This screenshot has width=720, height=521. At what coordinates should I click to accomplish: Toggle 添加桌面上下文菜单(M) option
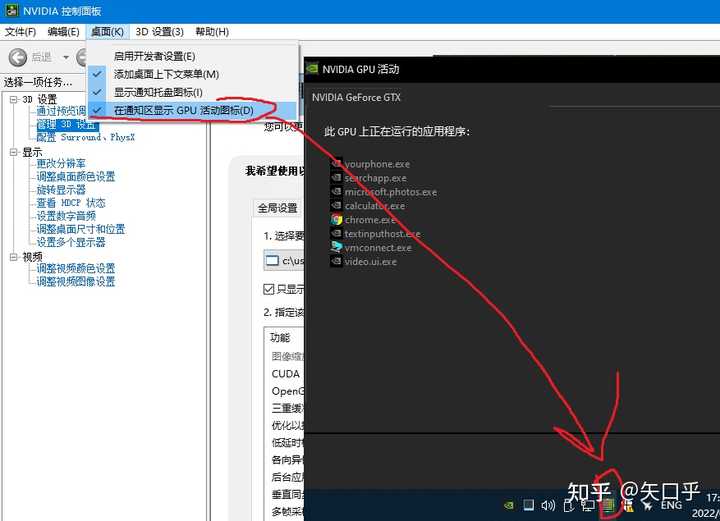(192, 74)
